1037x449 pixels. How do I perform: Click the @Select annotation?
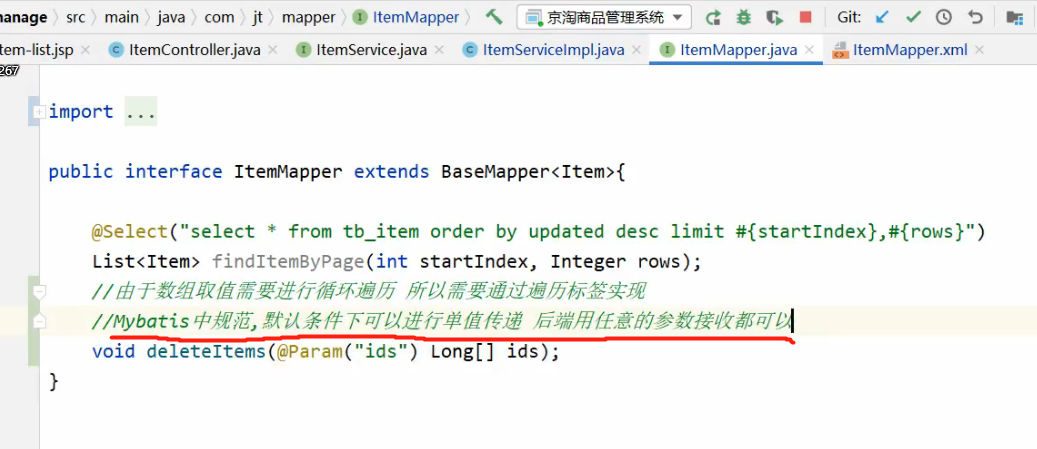click(130, 232)
